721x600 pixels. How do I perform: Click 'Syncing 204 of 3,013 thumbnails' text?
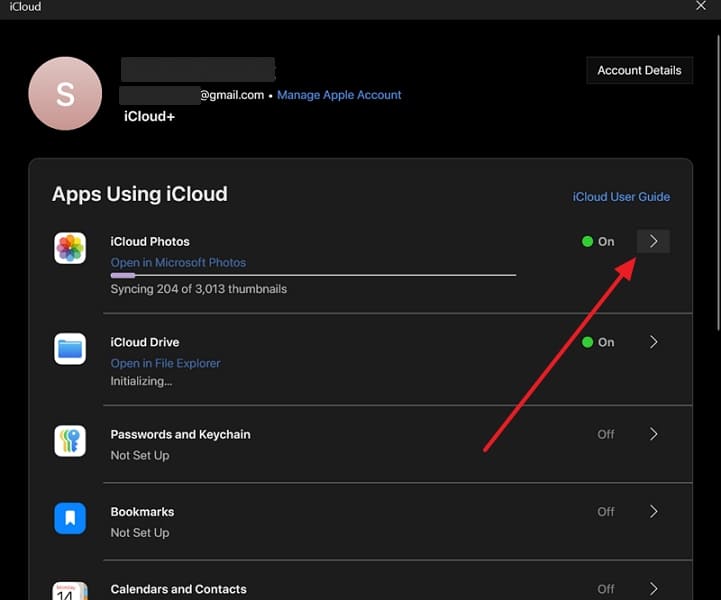coord(199,289)
